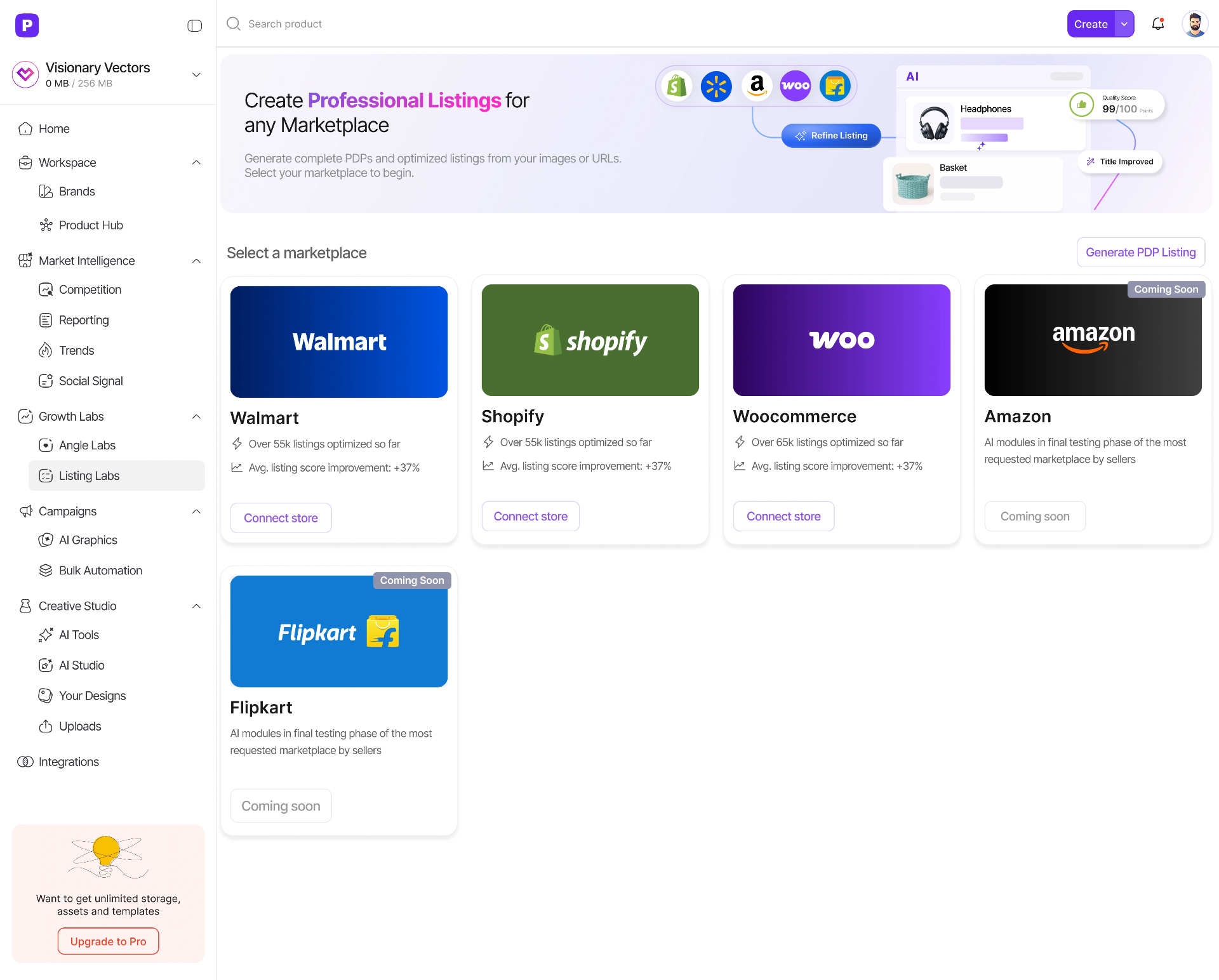This screenshot has width=1219, height=980.
Task: Collapse the Market Intelligence section
Action: [x=196, y=261]
